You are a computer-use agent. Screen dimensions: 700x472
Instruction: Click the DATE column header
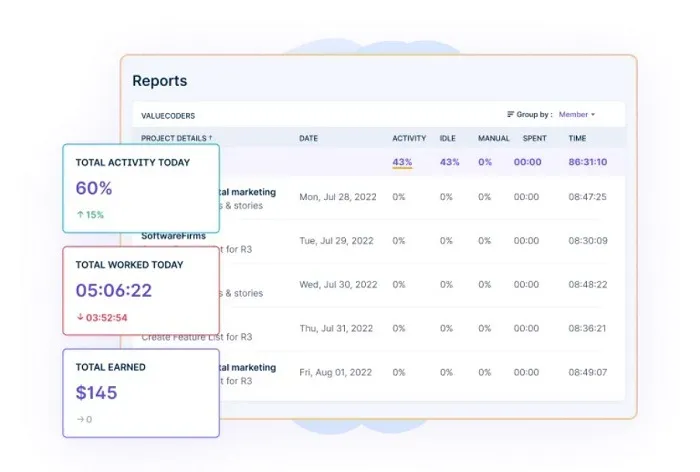point(308,138)
